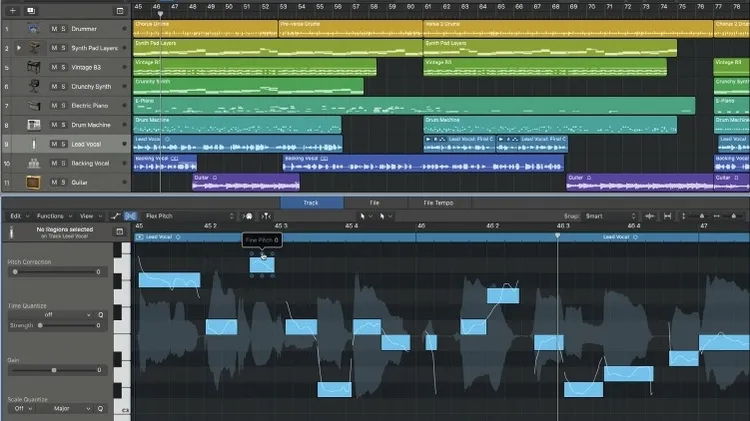750x421 pixels.
Task: Click the Drum Machine track icon
Action: click(x=34, y=125)
